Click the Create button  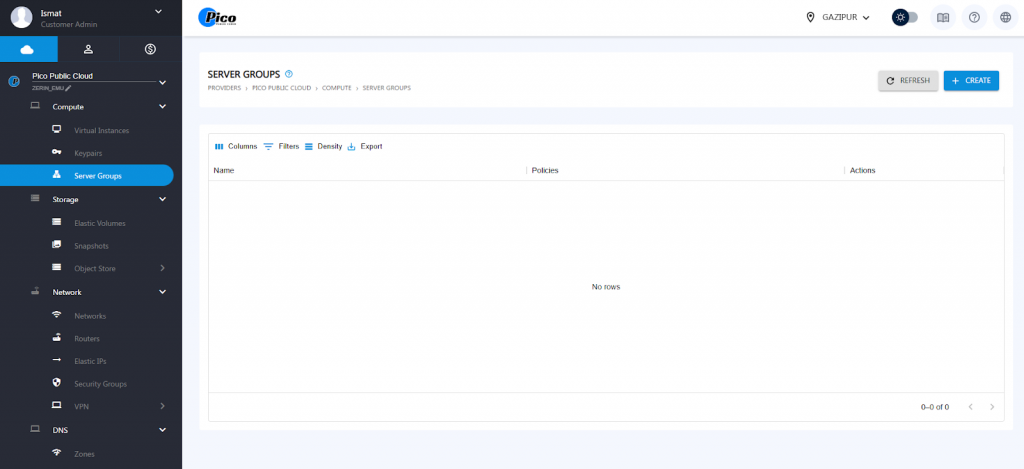(x=971, y=80)
